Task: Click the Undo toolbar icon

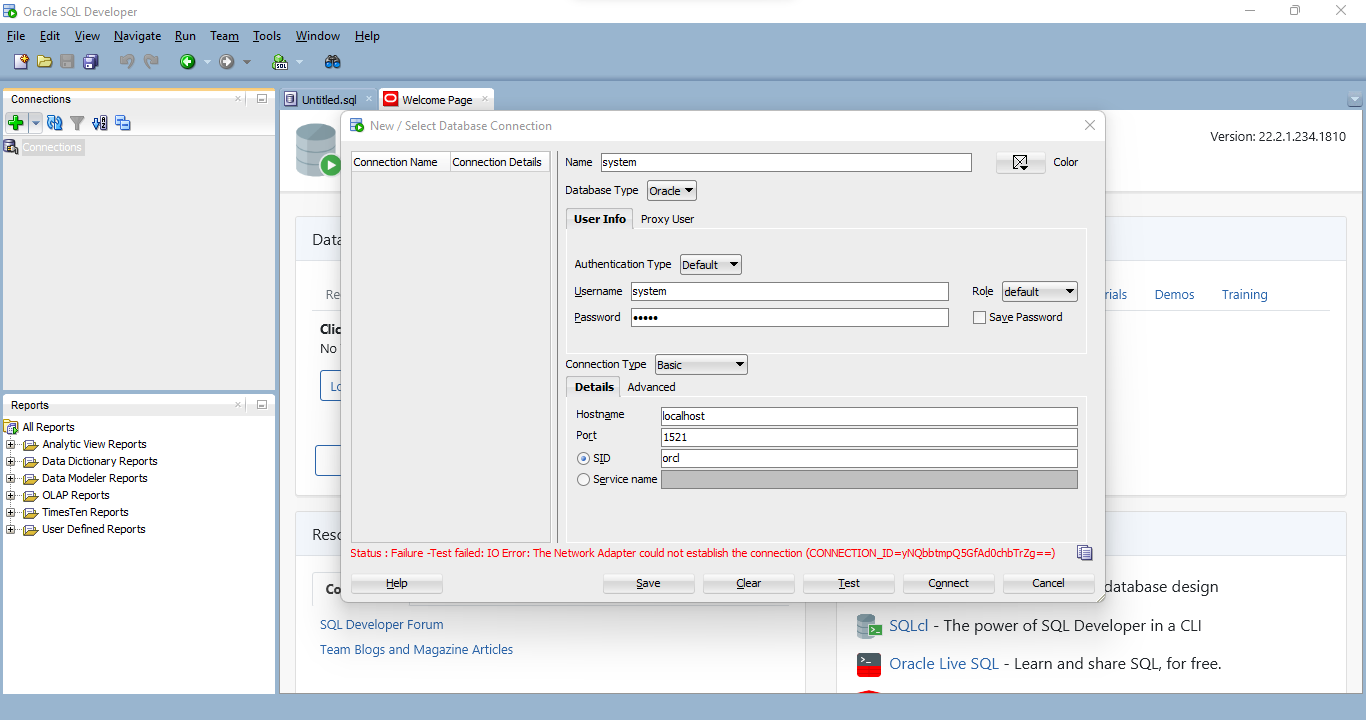Action: click(127, 62)
